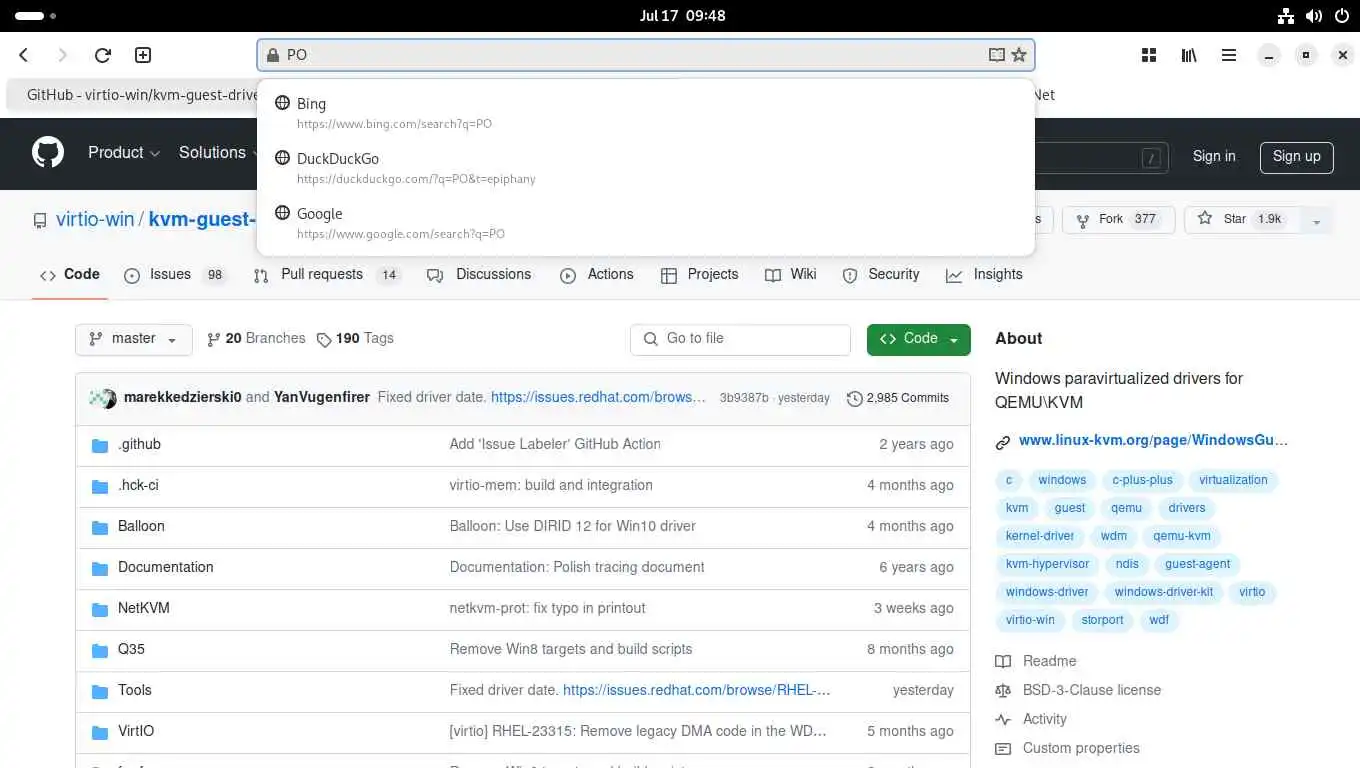The image size is (1360, 768).
Task: Click the license scales icon
Action: pos(1003,690)
